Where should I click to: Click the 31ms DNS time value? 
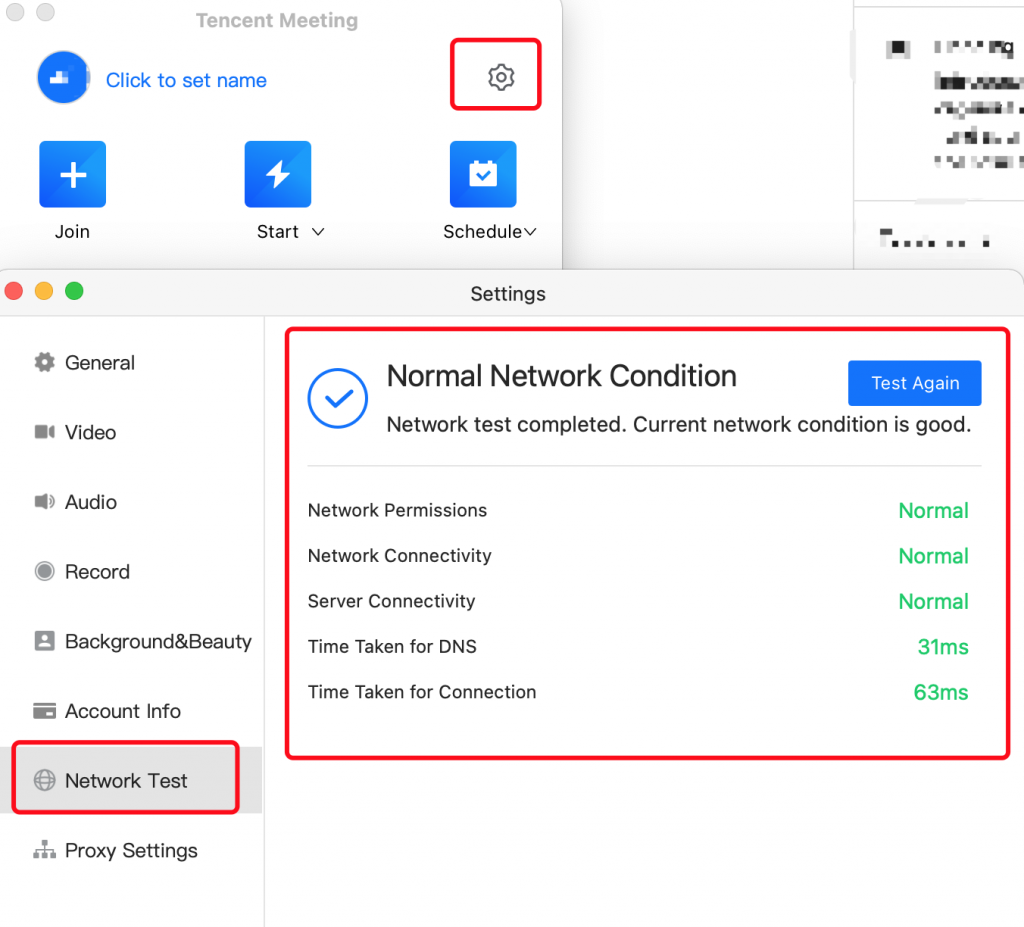[x=942, y=647]
